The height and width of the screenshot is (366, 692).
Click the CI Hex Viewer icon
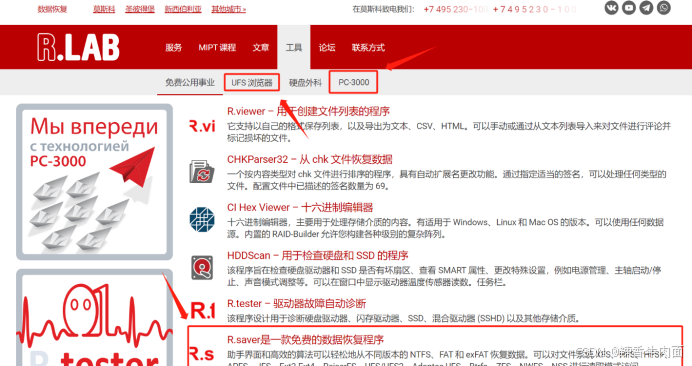202,219
